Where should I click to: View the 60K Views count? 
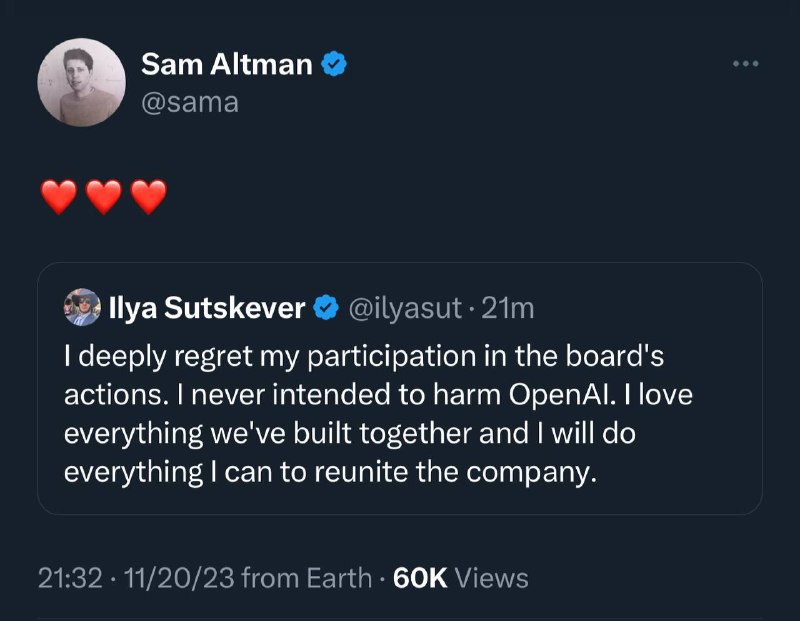pyautogui.click(x=460, y=577)
